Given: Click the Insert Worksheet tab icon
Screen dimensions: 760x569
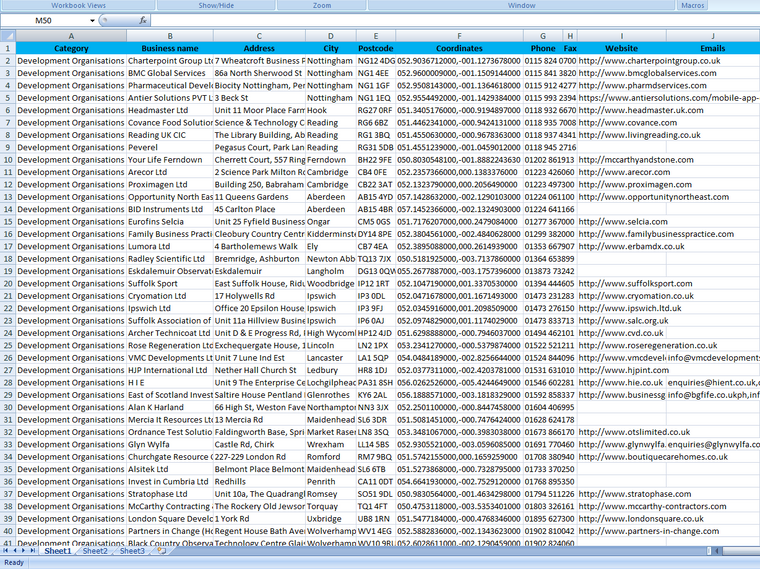Looking at the screenshot, I should pyautogui.click(x=161, y=551).
